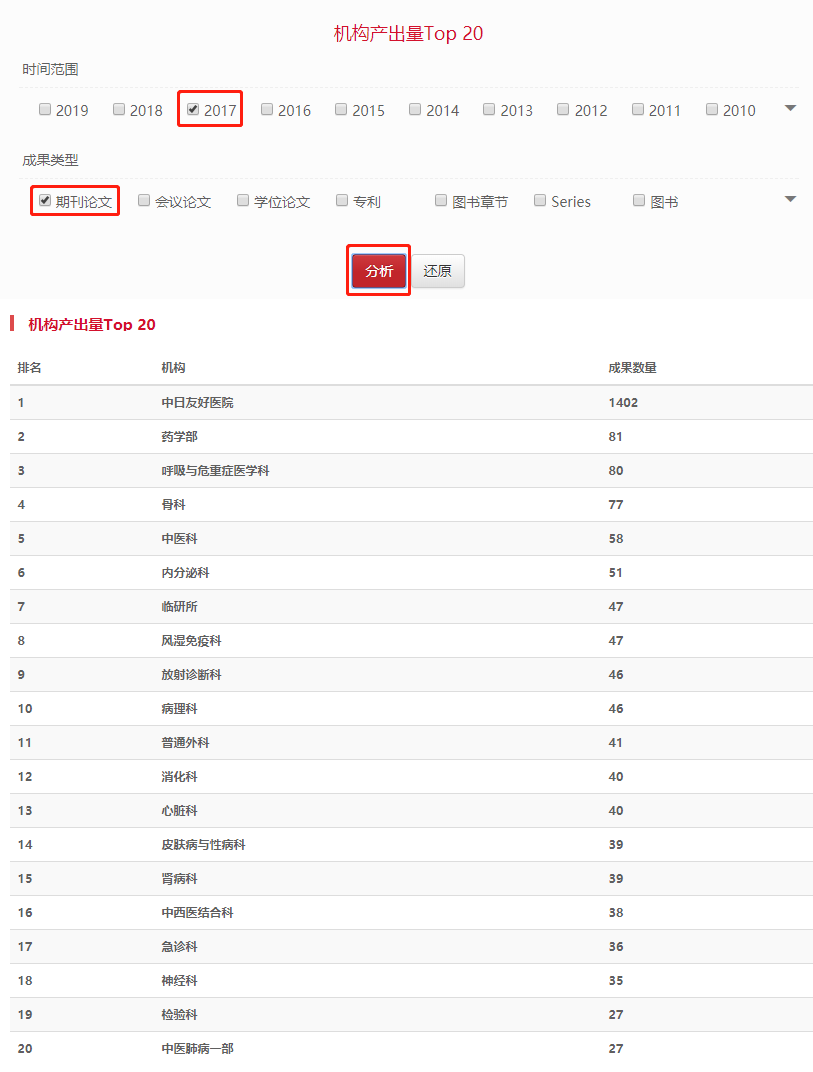Tick the 专利 checkbox
This screenshot has height=1072, width=813.
pos(342,201)
